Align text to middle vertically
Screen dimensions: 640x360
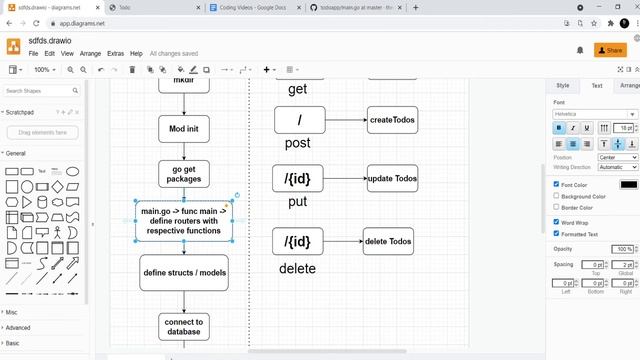pos(618,144)
